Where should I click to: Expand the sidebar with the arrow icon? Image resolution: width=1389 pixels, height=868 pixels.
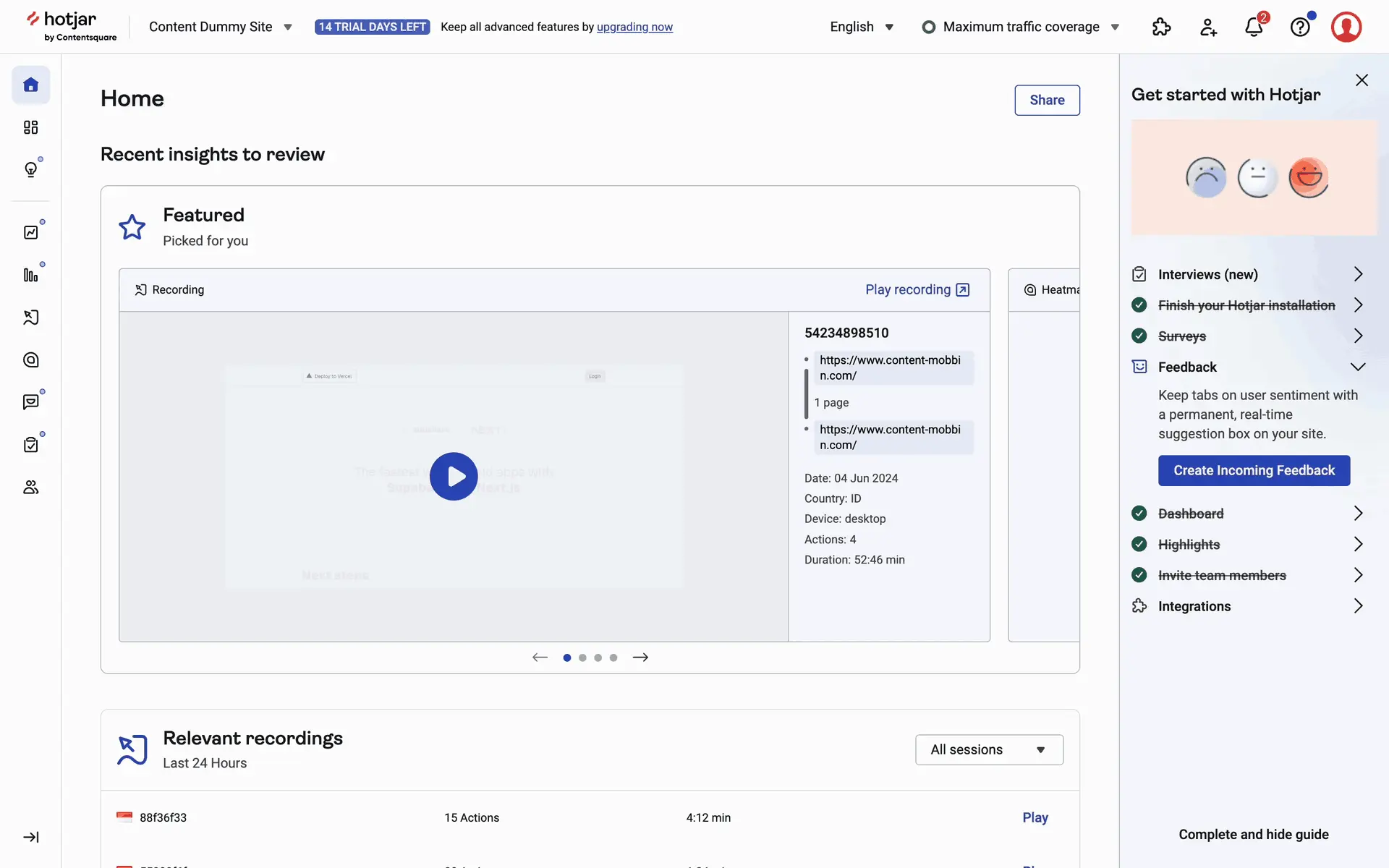[30, 837]
